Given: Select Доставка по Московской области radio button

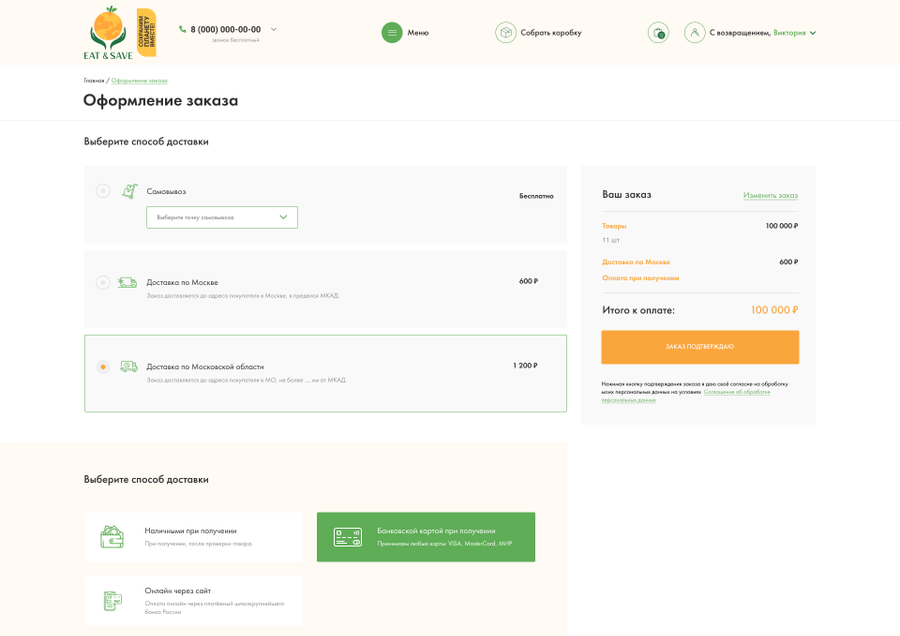Looking at the screenshot, I should [x=103, y=367].
